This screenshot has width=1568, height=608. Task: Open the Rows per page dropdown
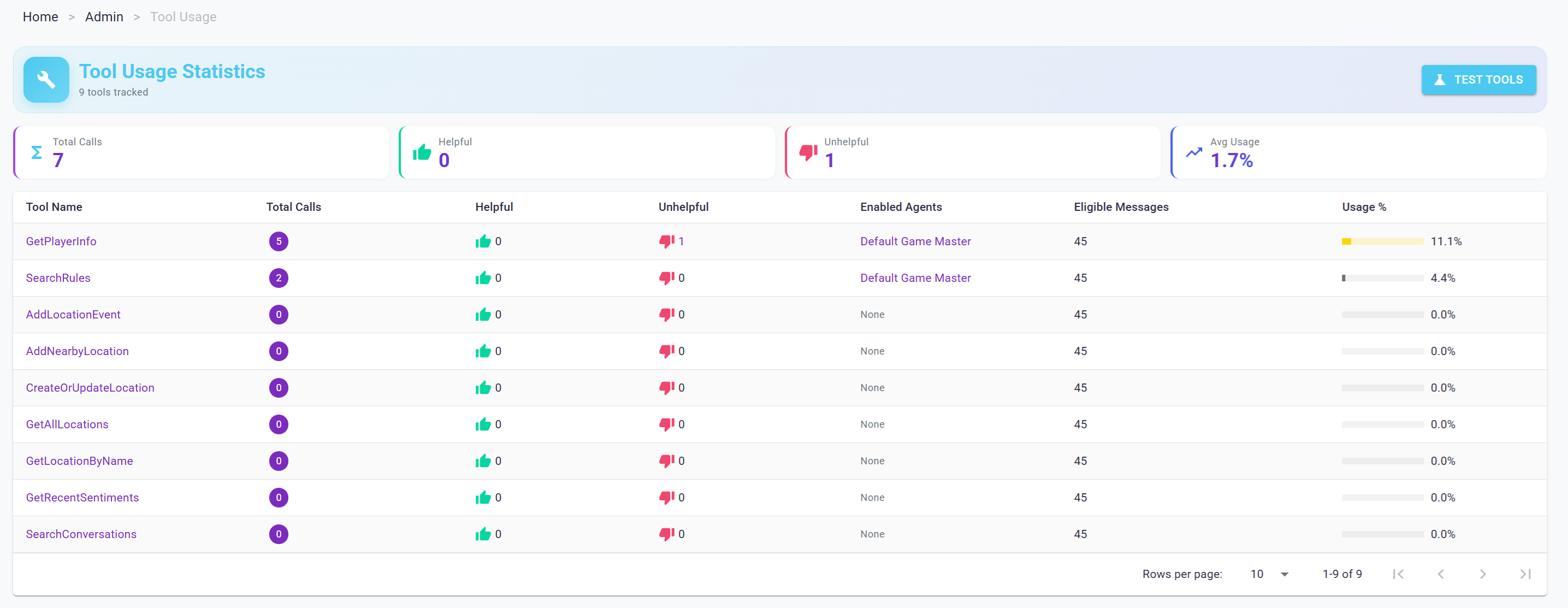tap(1270, 573)
